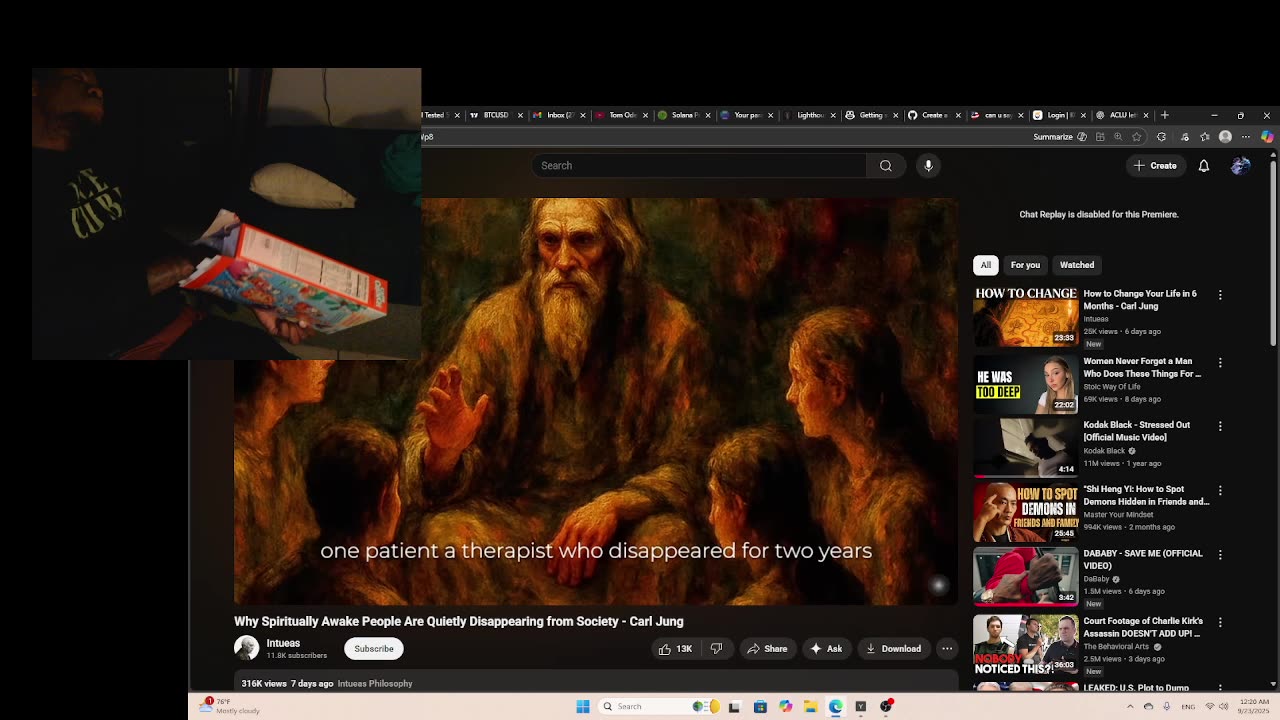Share the video
The height and width of the screenshot is (720, 1280).
tap(767, 649)
